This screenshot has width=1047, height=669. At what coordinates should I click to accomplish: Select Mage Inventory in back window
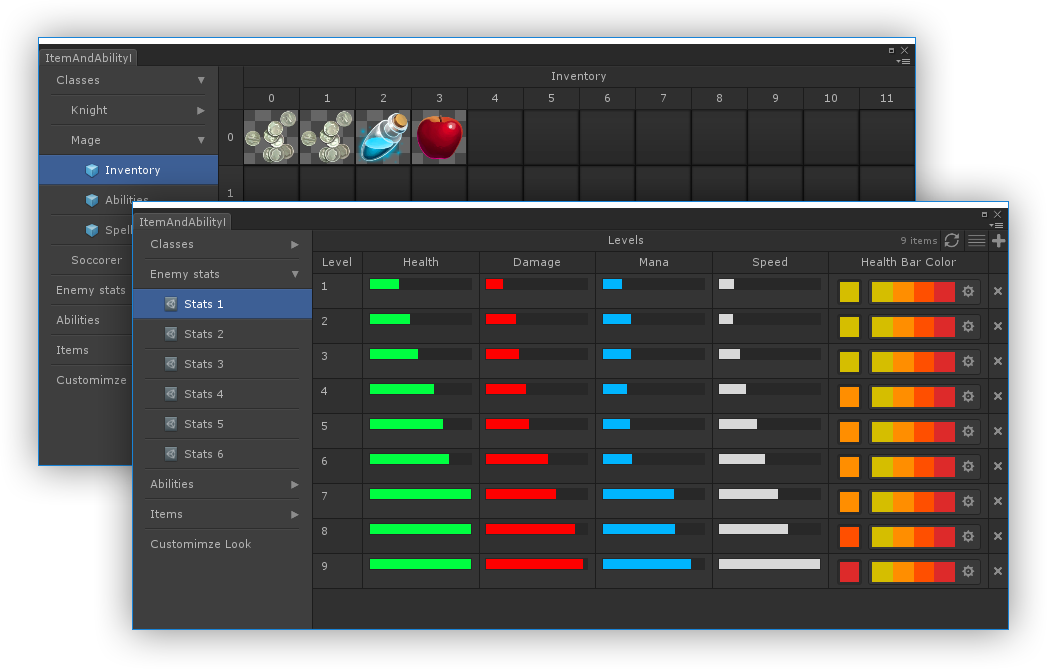coord(129,170)
